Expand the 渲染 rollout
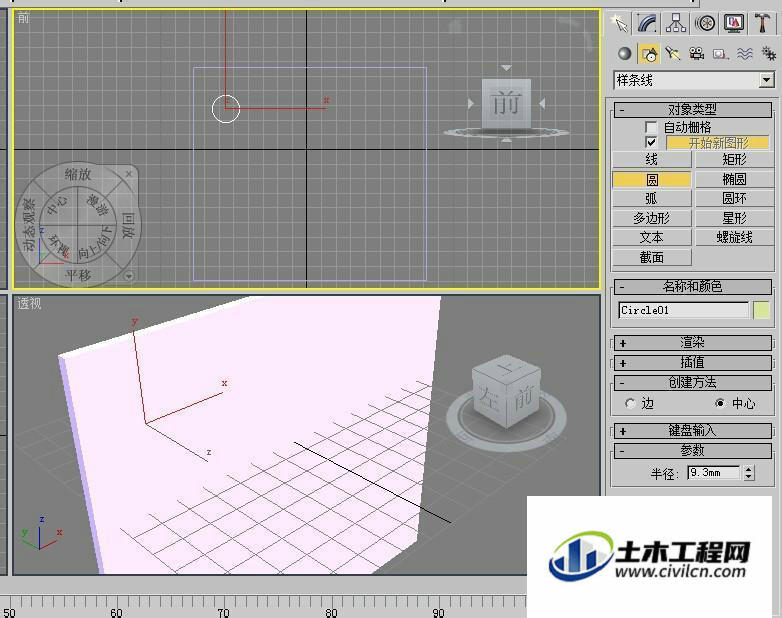 pos(693,343)
